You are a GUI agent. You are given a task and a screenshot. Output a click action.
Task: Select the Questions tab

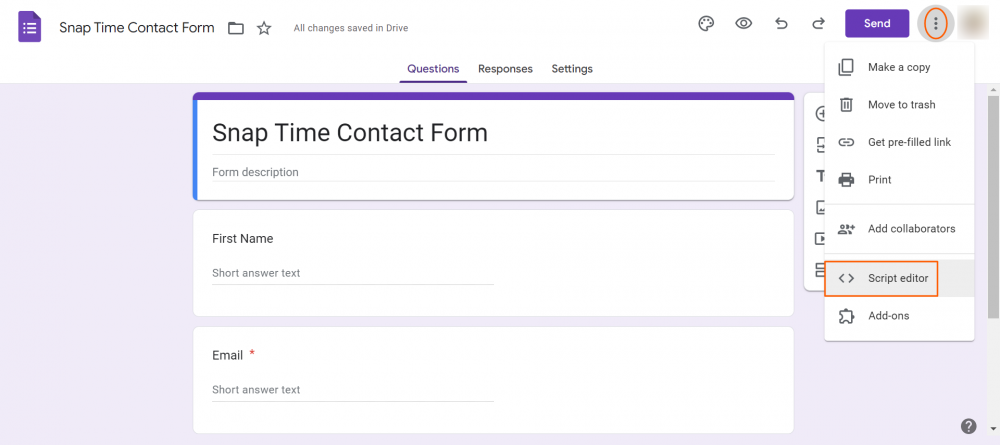tap(433, 69)
